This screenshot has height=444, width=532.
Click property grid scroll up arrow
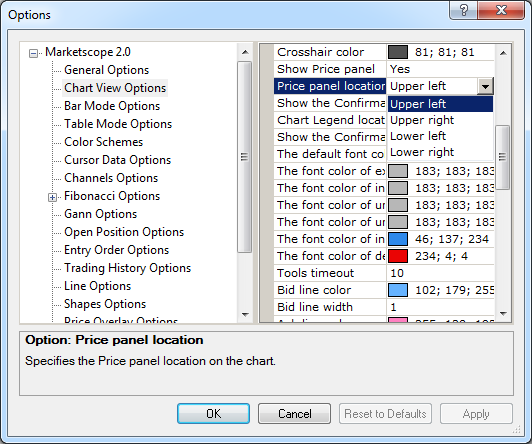[503, 53]
